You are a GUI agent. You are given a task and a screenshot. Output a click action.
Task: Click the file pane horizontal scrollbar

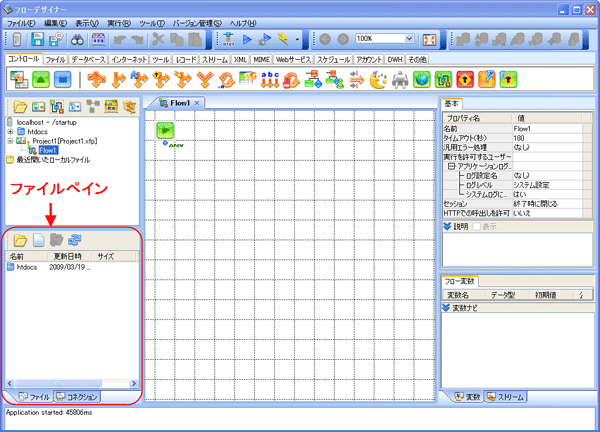(60, 383)
